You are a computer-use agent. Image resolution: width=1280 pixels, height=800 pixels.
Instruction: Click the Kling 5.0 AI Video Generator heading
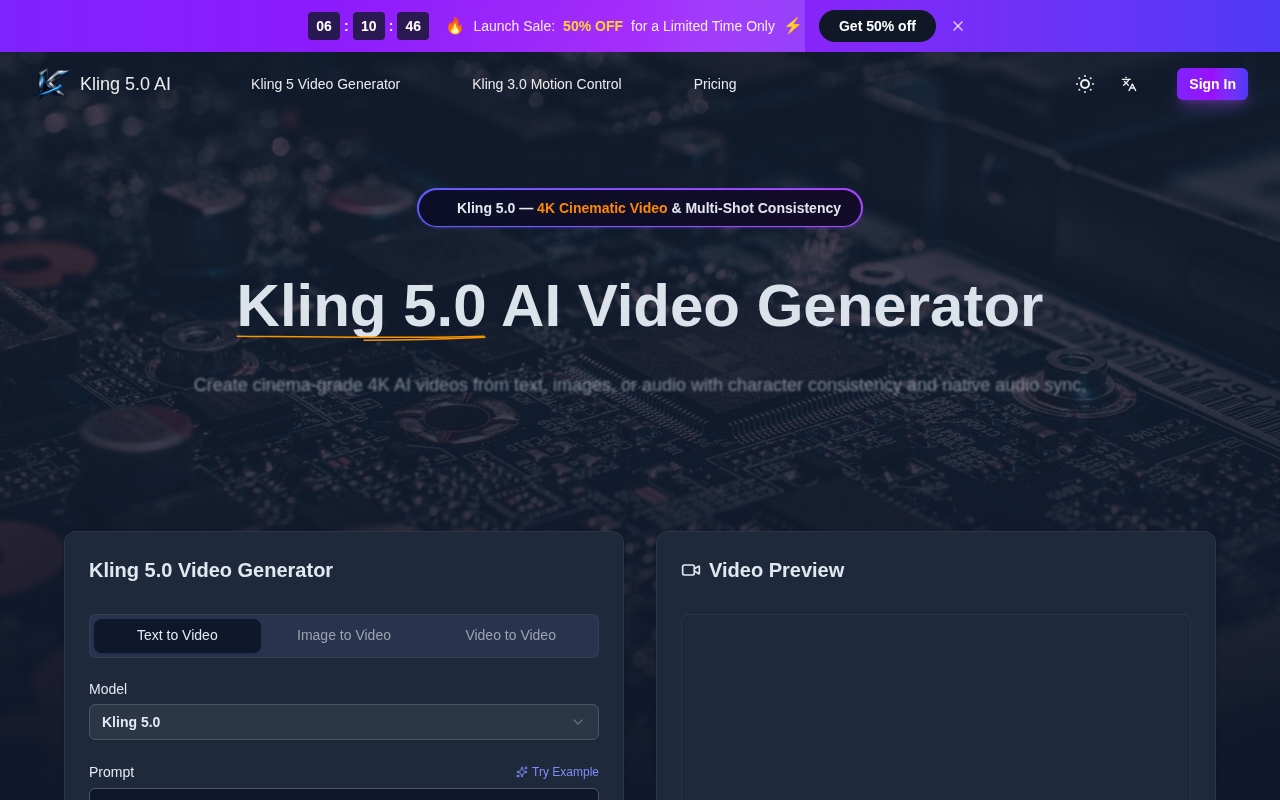[640, 306]
